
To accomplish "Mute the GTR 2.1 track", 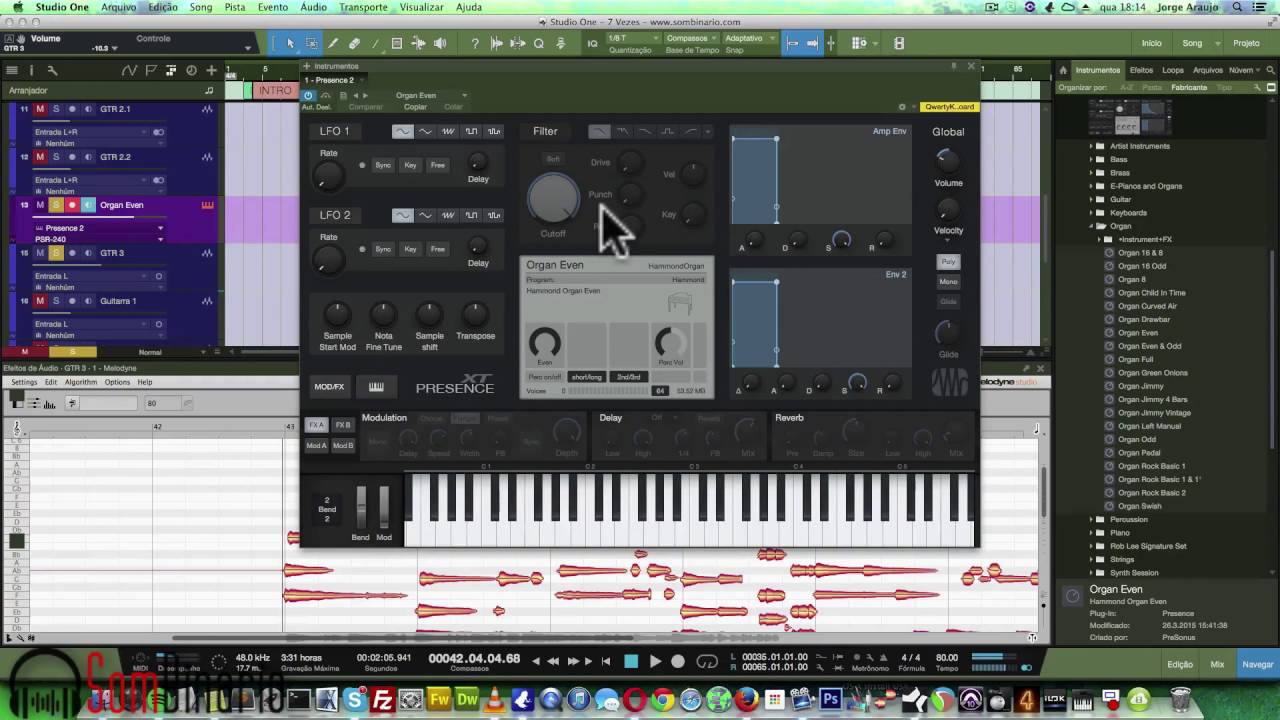I will point(40,109).
